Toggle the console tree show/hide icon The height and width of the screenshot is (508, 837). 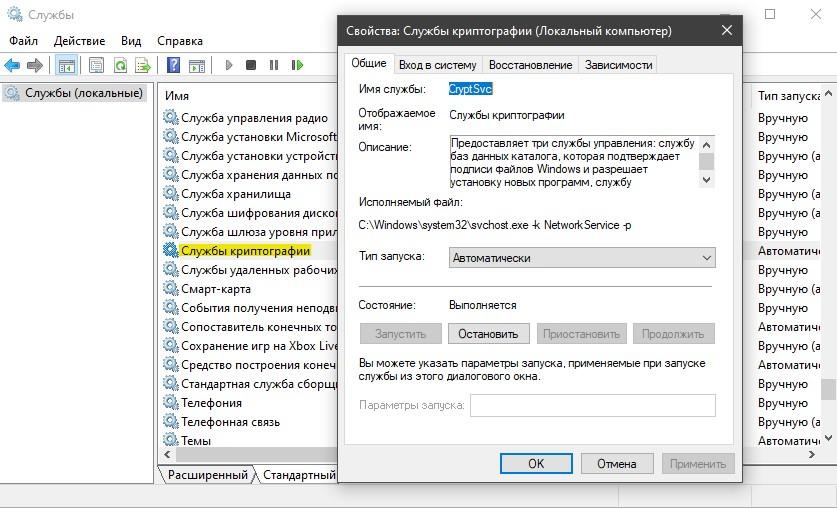[x=67, y=65]
